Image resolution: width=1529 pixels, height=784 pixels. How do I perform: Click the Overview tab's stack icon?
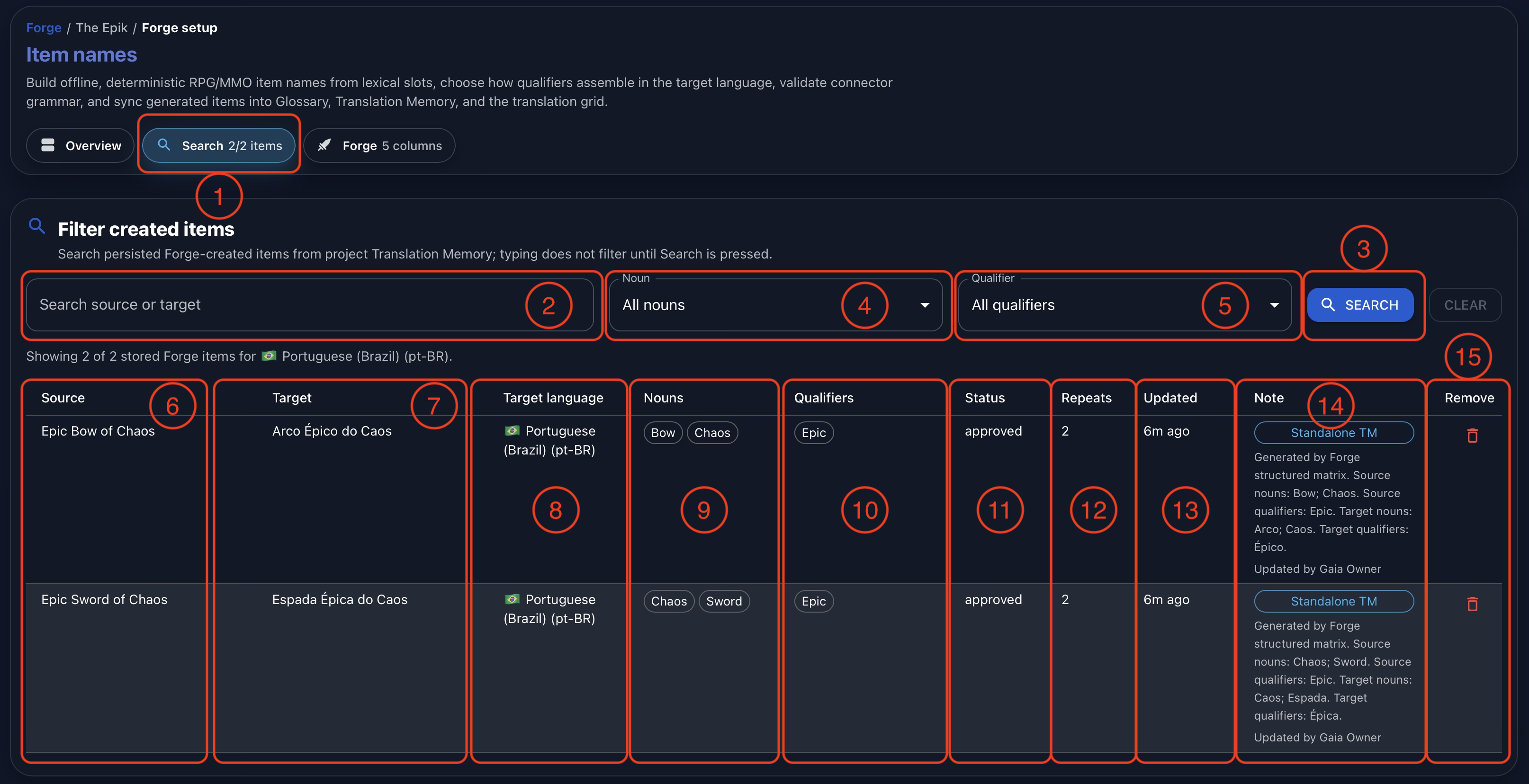[x=48, y=145]
